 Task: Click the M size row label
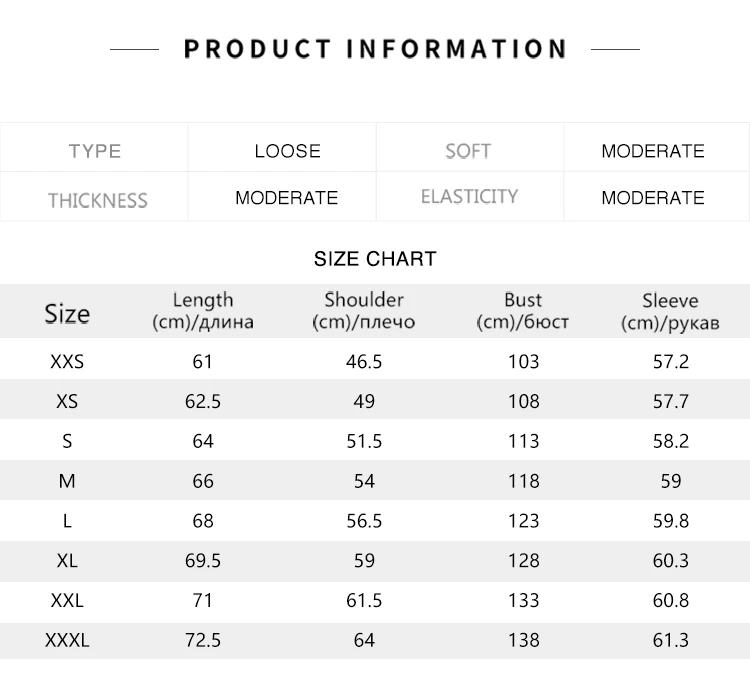[67, 481]
